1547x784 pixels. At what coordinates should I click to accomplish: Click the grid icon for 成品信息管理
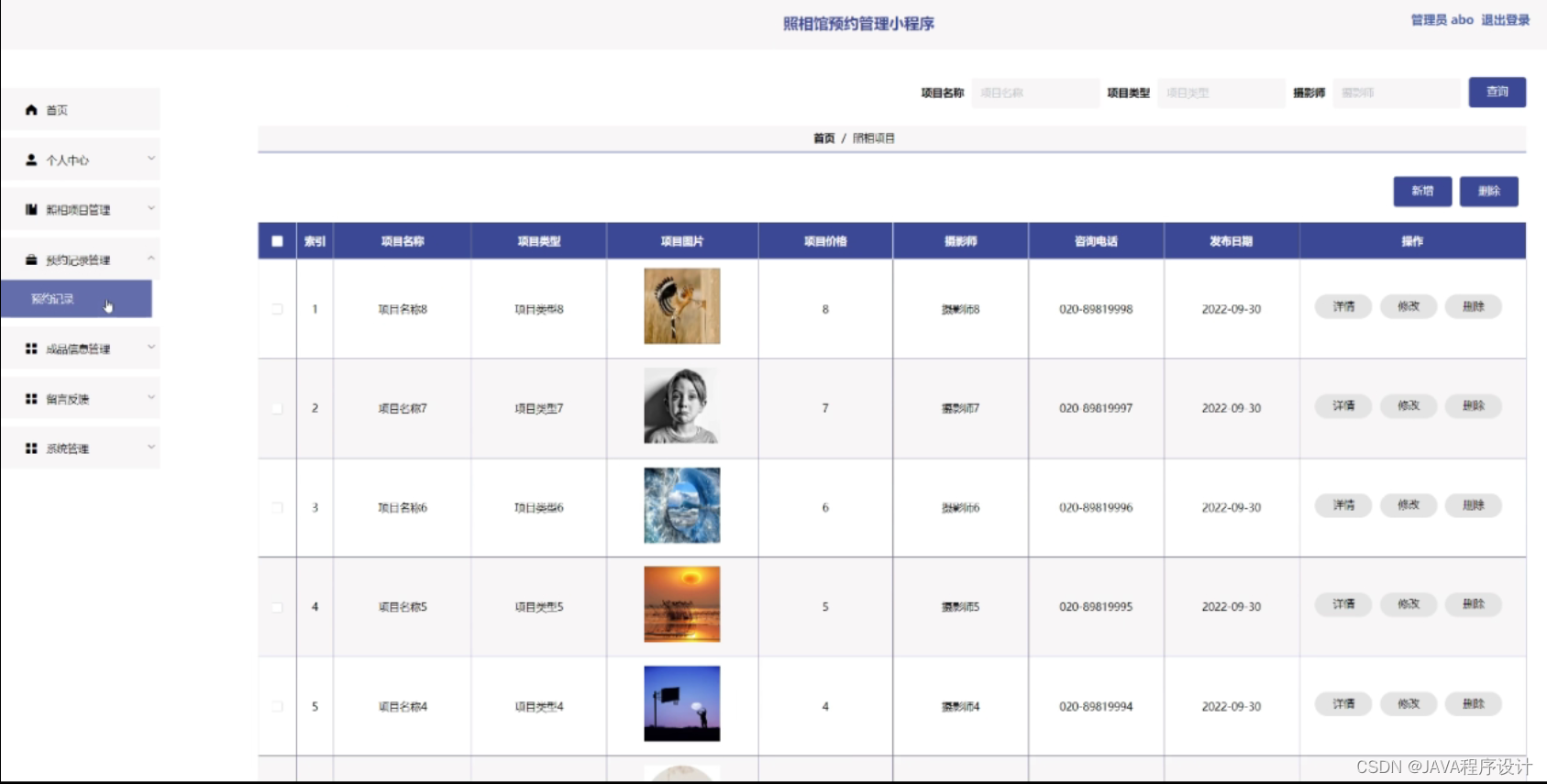click(x=31, y=348)
